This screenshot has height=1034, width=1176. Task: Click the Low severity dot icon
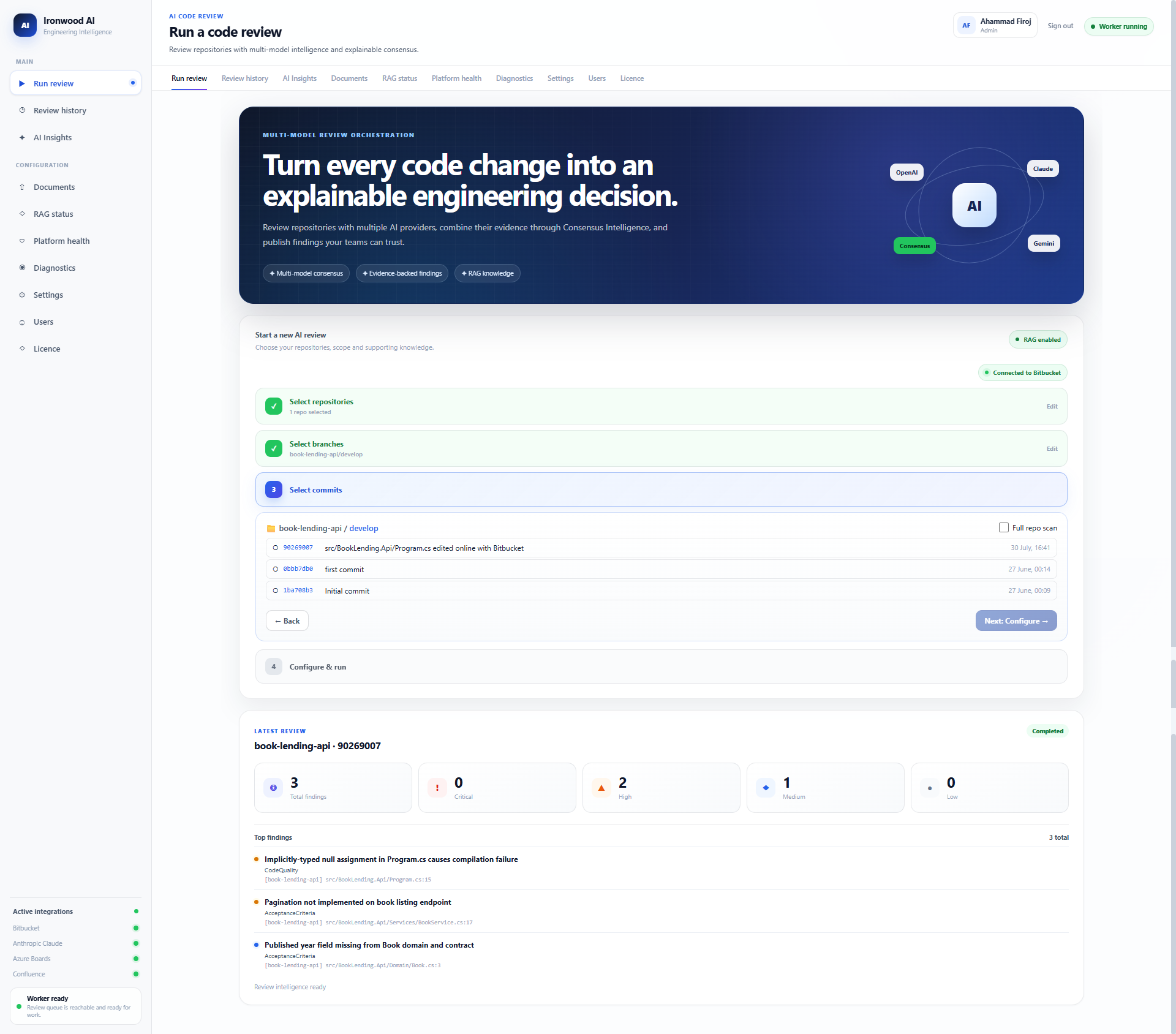930,788
